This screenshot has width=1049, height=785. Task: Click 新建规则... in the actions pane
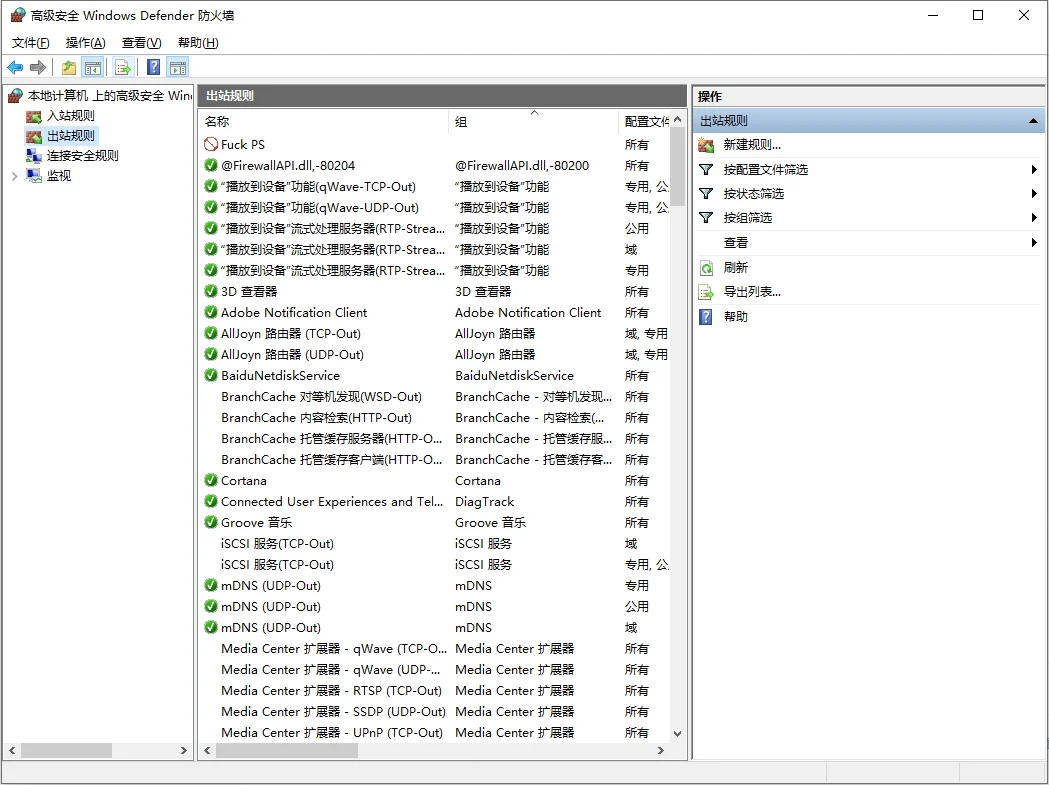(752, 145)
